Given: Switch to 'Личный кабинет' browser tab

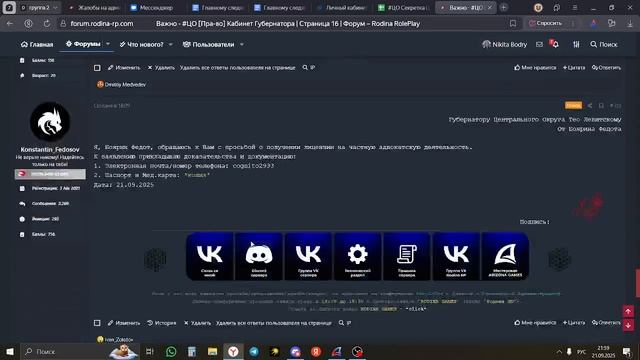Looking at the screenshot, I should tap(342, 8).
